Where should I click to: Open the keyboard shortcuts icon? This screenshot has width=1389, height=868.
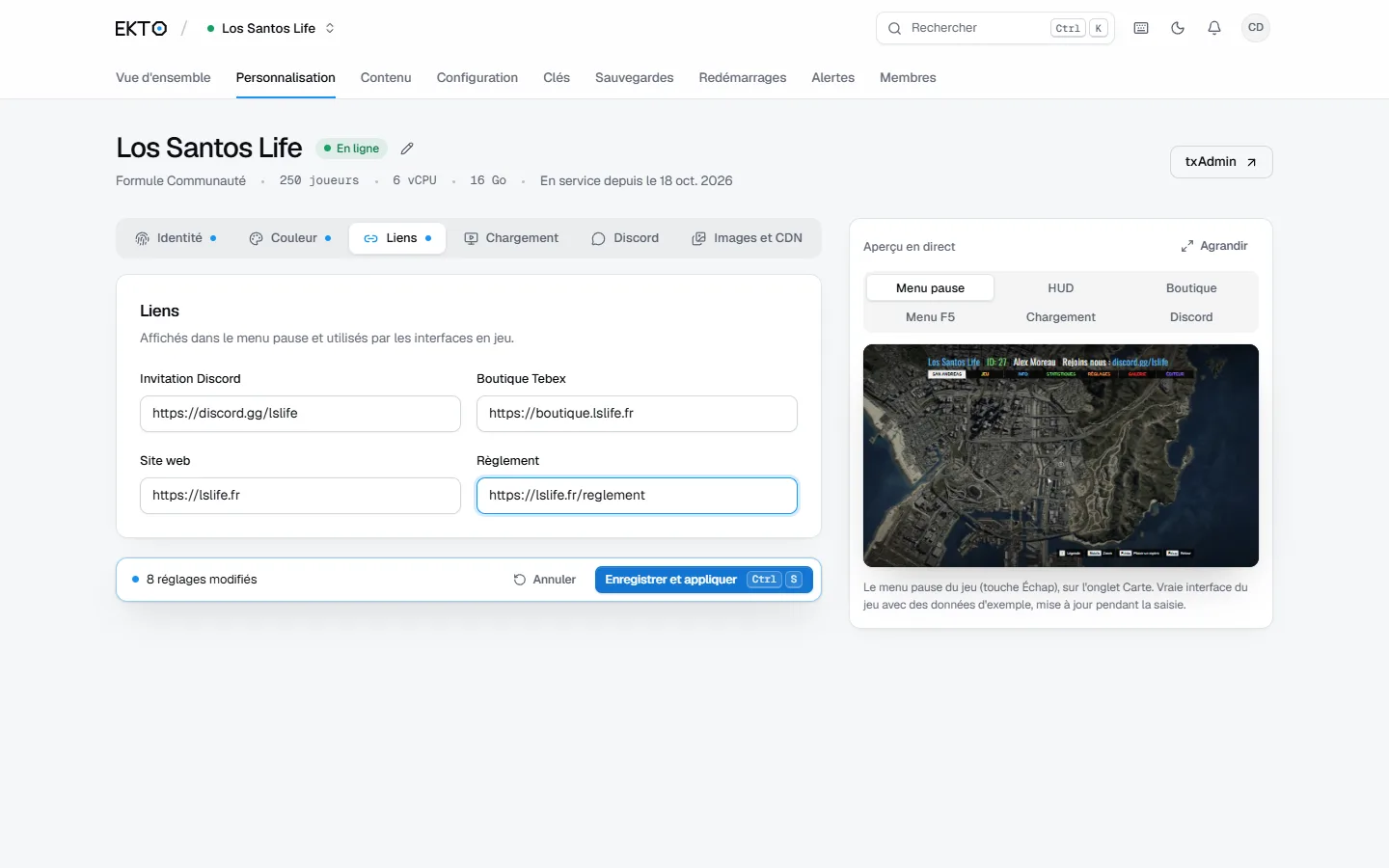[x=1141, y=28]
